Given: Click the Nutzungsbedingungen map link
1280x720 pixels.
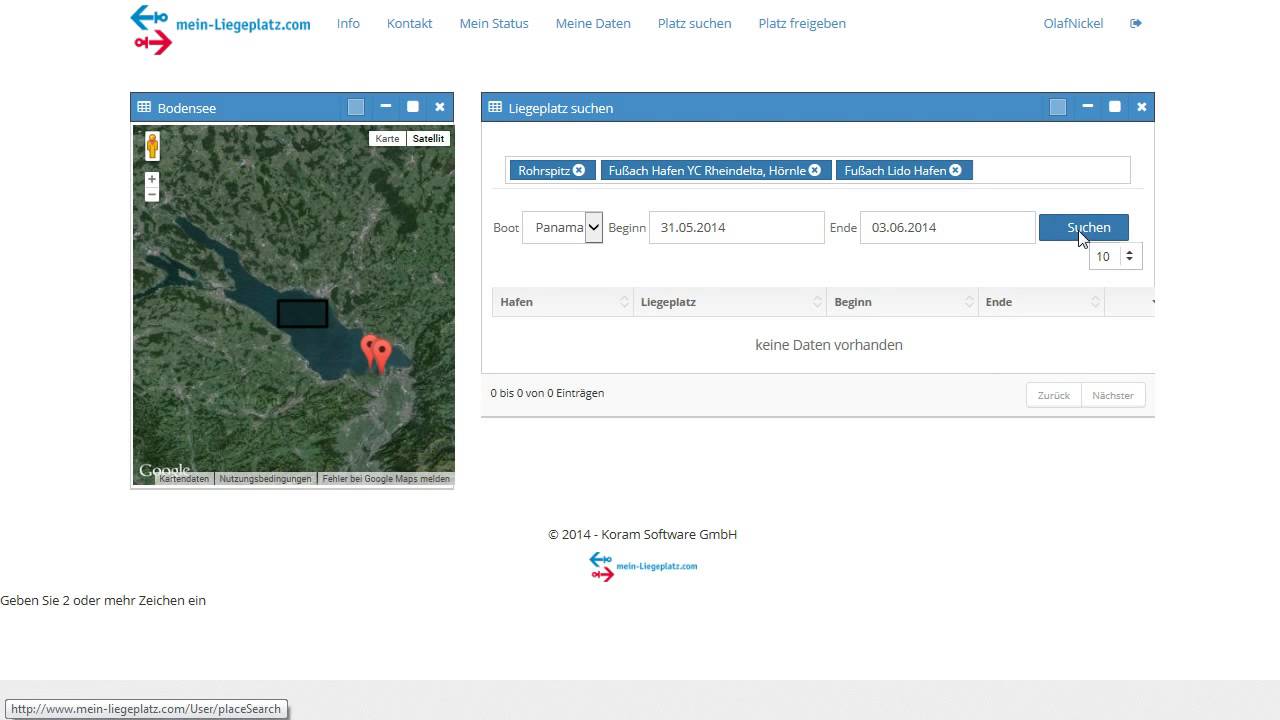Looking at the screenshot, I should 265,479.
